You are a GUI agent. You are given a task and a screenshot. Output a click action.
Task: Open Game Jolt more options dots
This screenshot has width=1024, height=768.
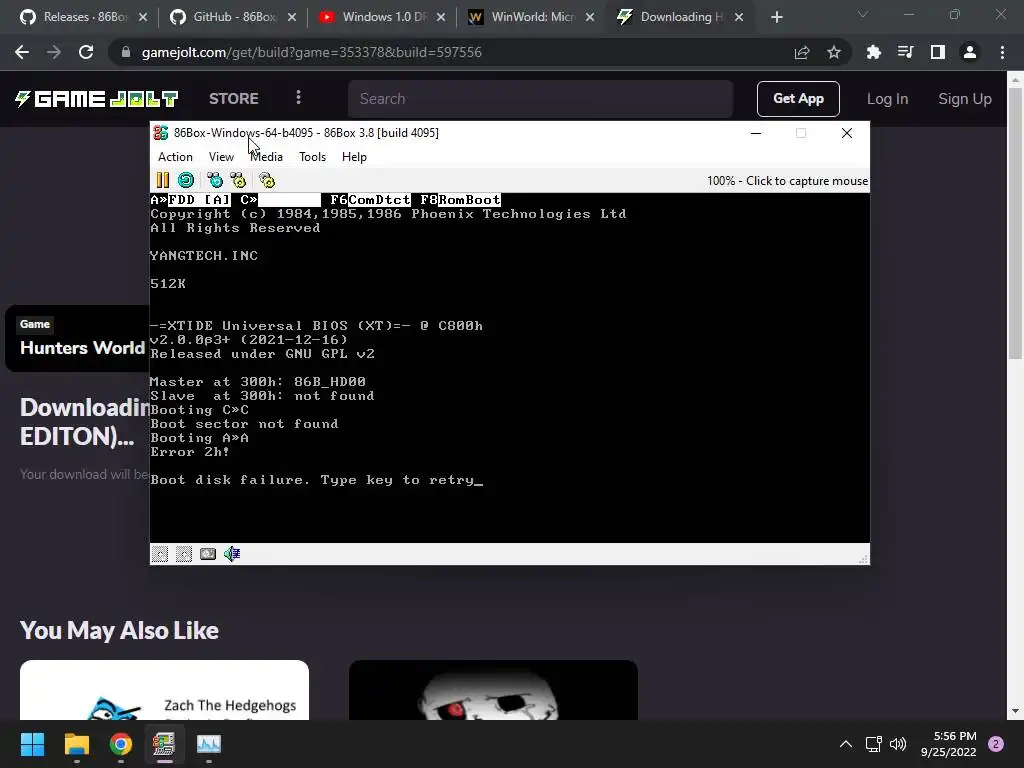coord(298,97)
